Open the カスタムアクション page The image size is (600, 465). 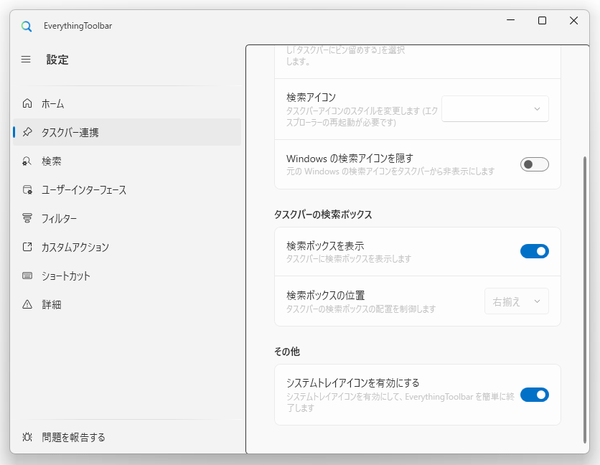[x=127, y=247]
